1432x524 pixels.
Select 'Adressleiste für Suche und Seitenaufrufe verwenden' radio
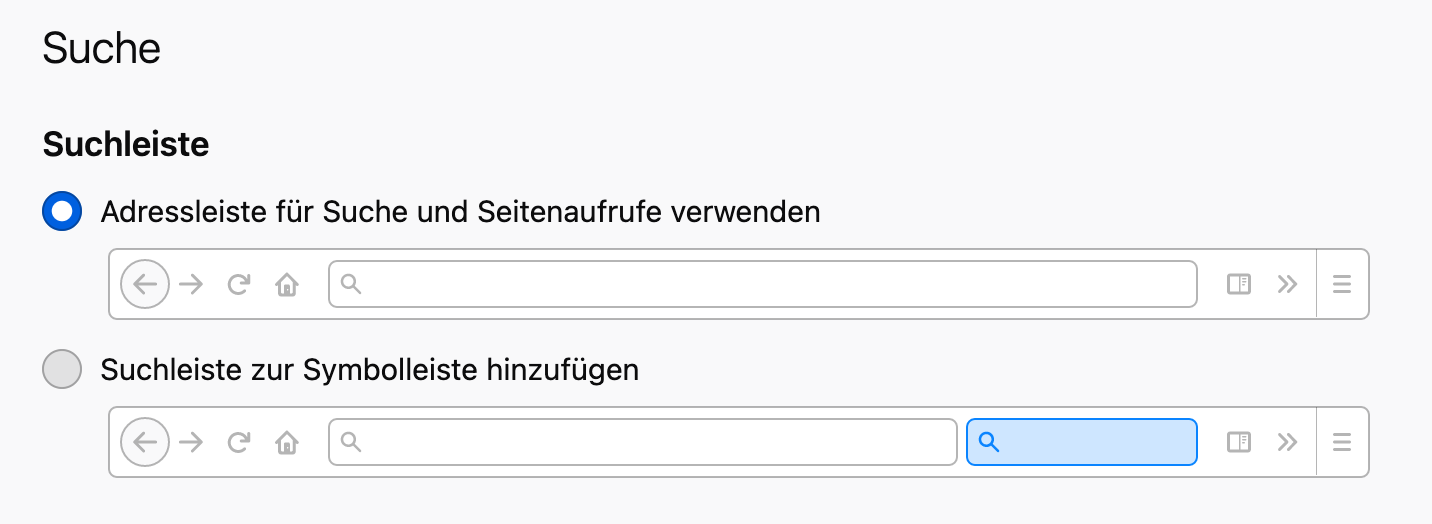pyautogui.click(x=62, y=212)
